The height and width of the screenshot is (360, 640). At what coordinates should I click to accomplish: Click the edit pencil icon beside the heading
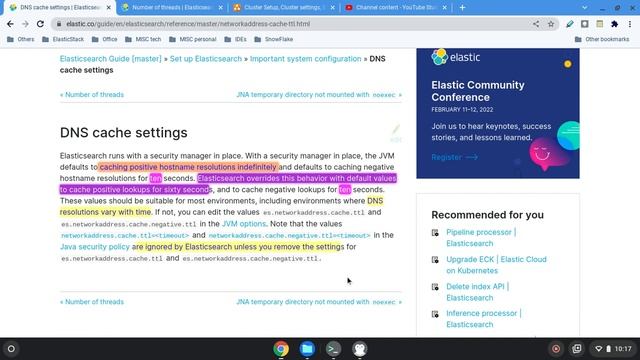(396, 133)
